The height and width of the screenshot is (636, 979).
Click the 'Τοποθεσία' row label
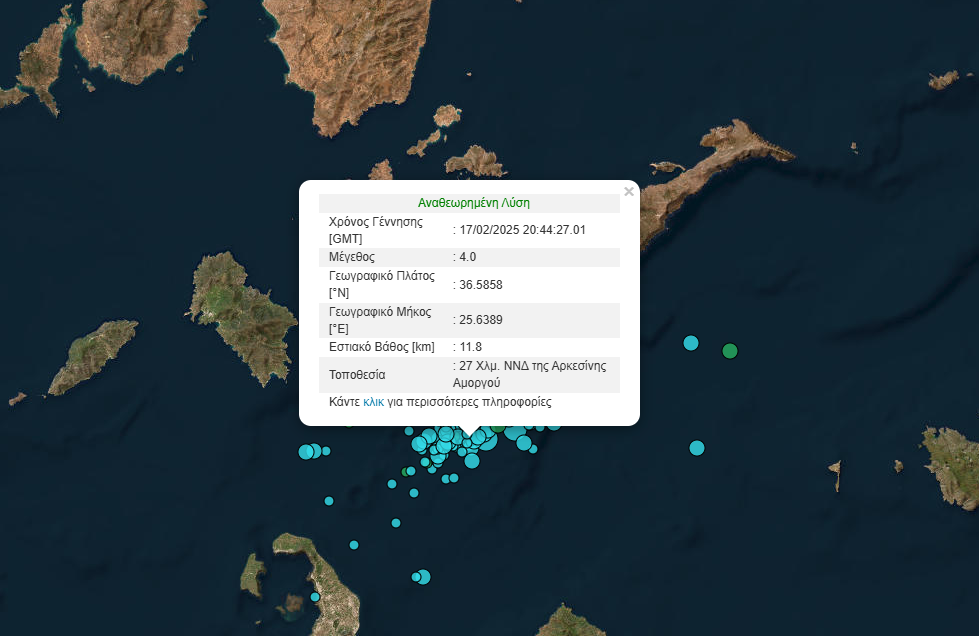coord(357,375)
